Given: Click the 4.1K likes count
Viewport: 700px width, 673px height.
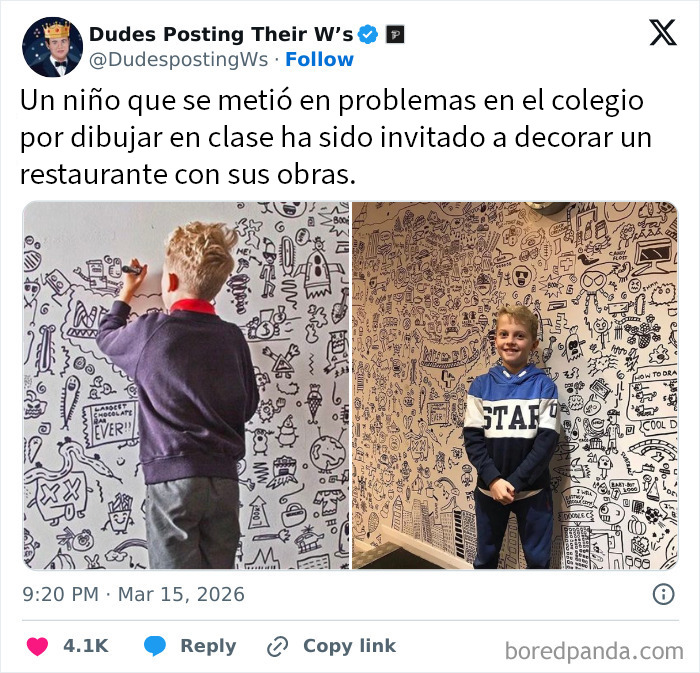Looking at the screenshot, I should point(86,646).
